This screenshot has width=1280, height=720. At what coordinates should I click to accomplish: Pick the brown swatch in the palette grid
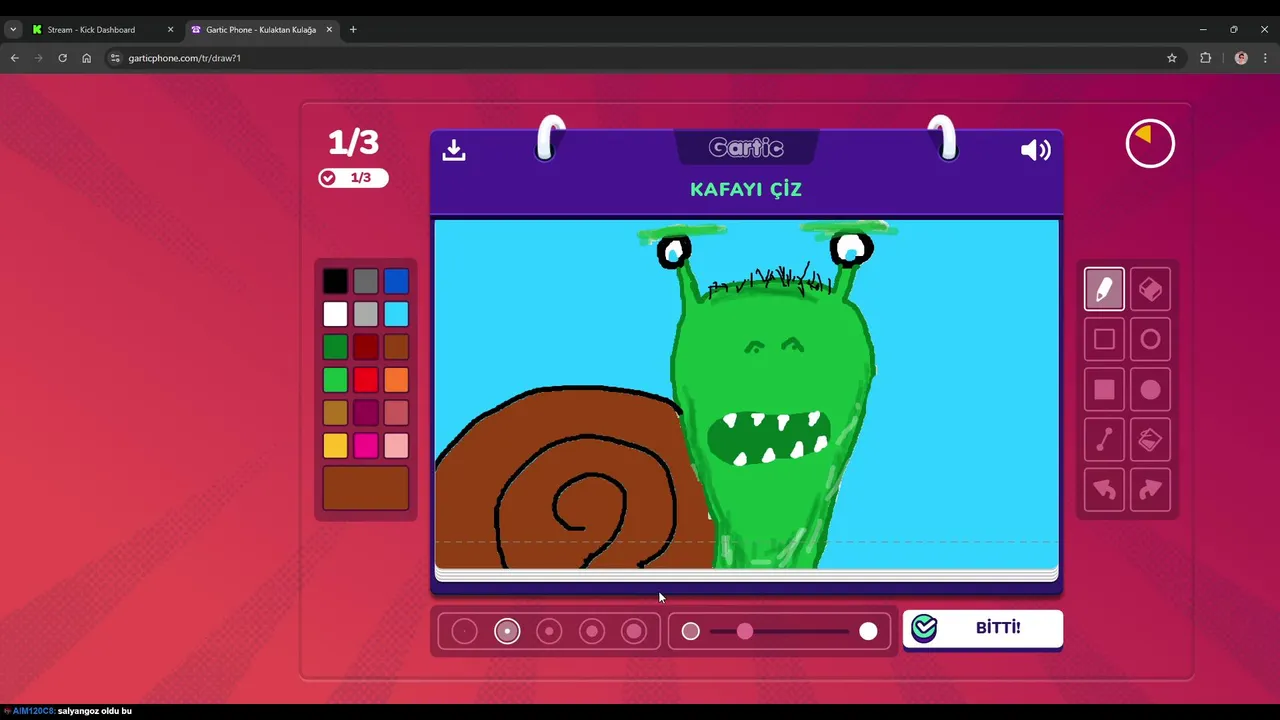(396, 347)
